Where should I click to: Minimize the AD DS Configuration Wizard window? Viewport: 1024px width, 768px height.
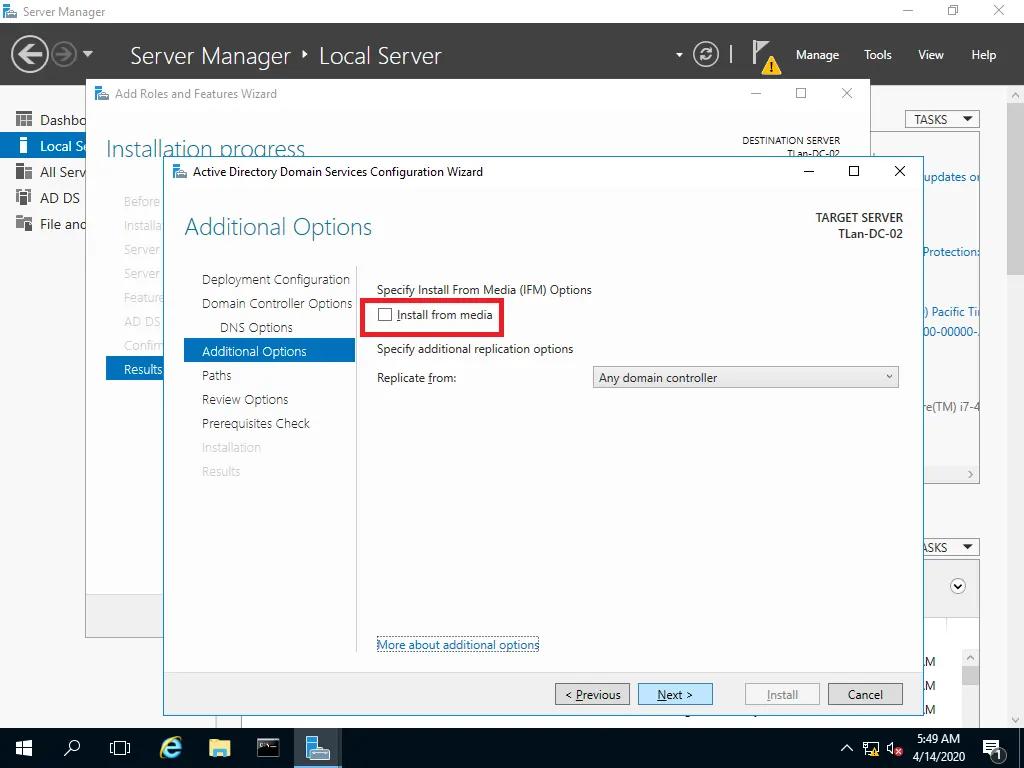click(x=808, y=171)
